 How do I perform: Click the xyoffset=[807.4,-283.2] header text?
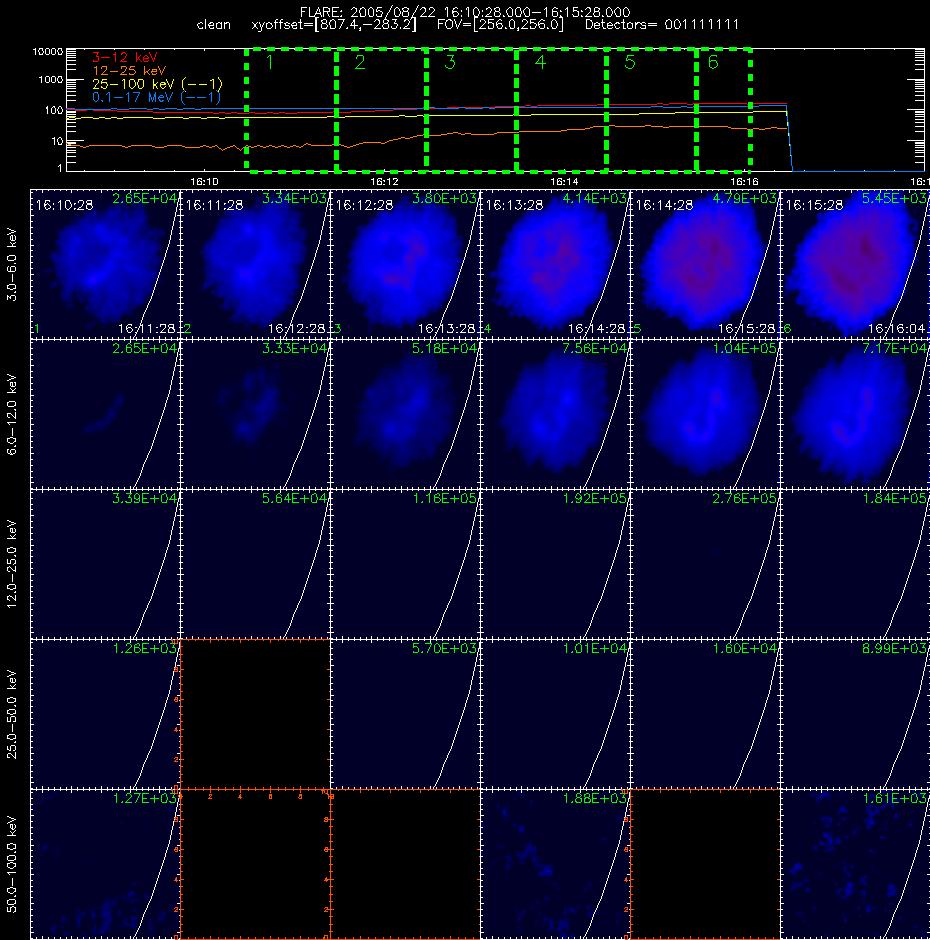click(333, 25)
